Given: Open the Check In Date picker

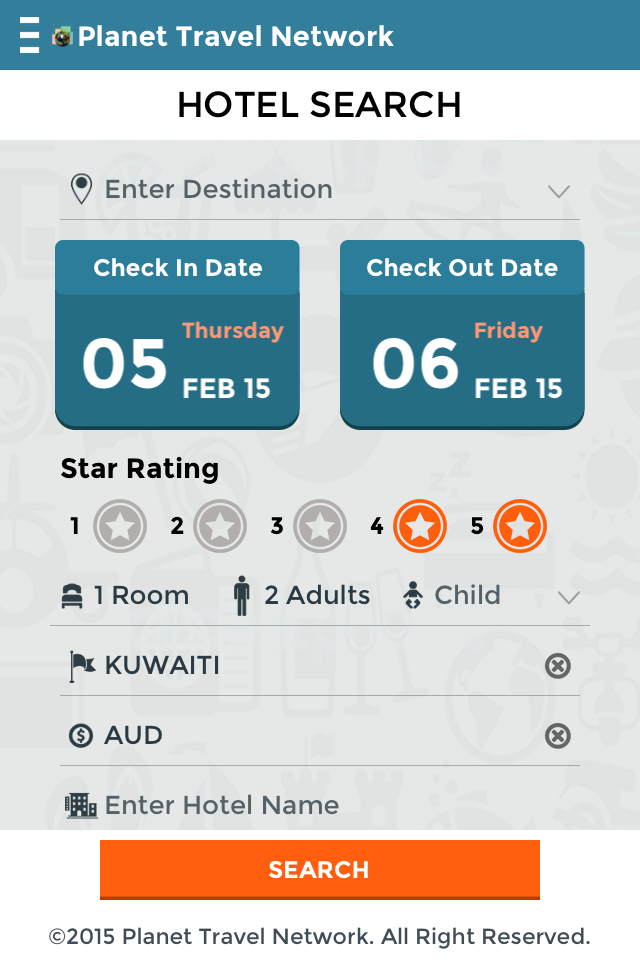Looking at the screenshot, I should click(x=177, y=334).
